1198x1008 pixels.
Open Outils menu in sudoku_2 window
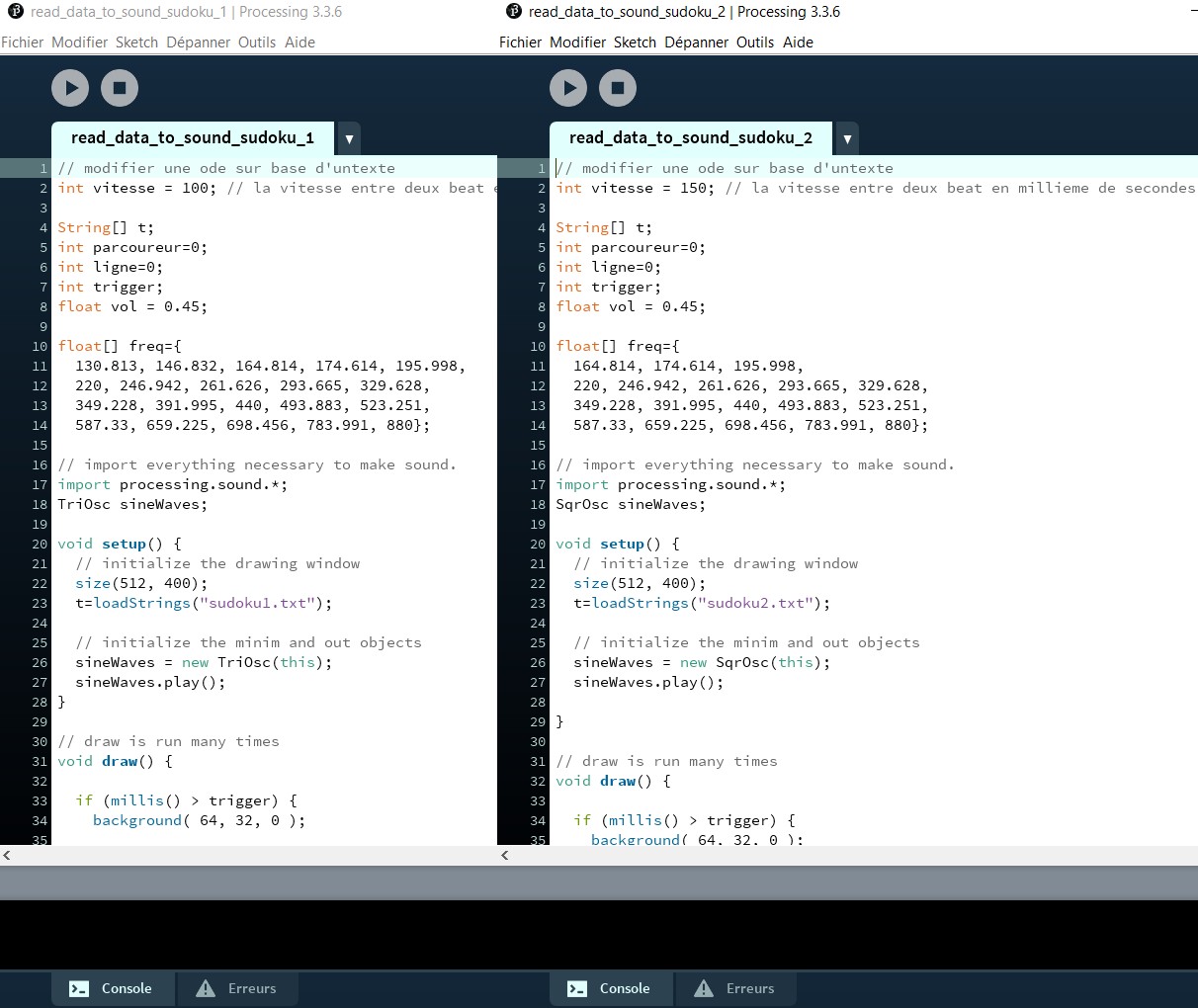click(x=755, y=42)
